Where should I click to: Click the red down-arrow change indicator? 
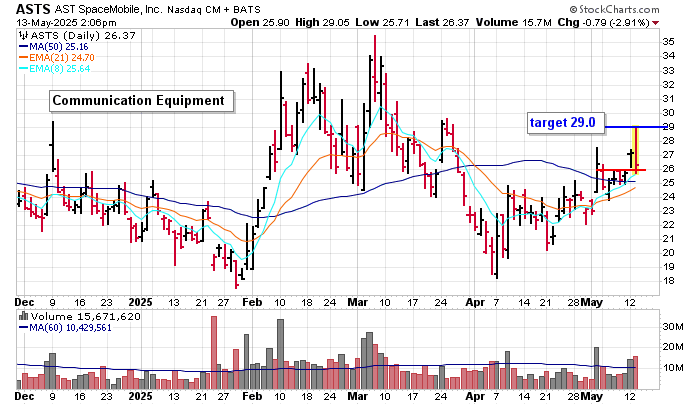pos(655,23)
